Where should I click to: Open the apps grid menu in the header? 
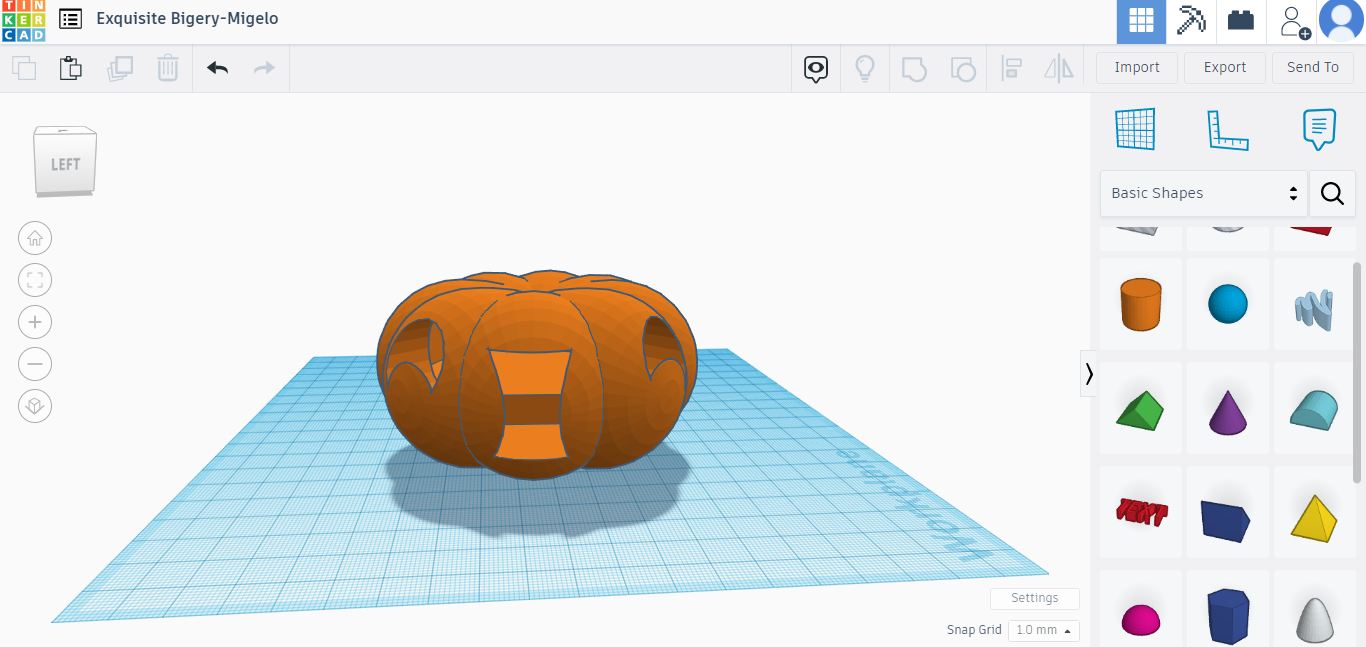[x=1141, y=20]
